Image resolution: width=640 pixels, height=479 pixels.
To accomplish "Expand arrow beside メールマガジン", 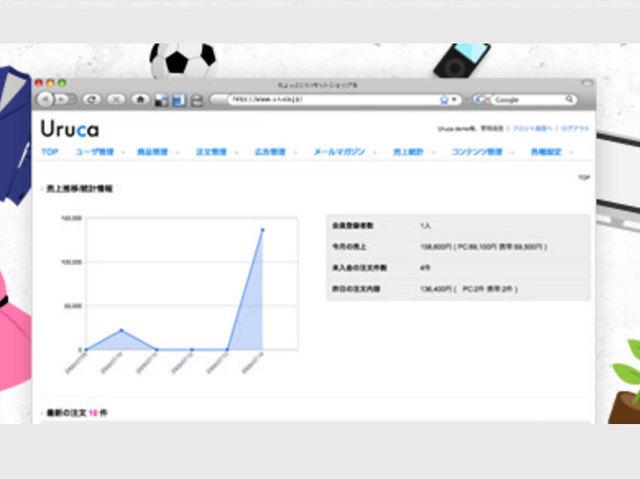I will 374,153.
